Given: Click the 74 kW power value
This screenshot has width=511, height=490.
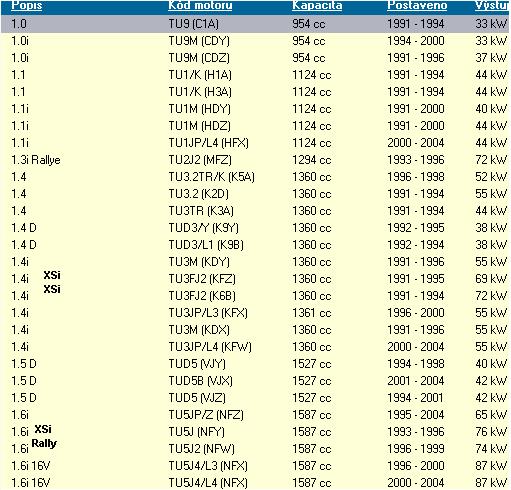Looking at the screenshot, I should point(491,449).
